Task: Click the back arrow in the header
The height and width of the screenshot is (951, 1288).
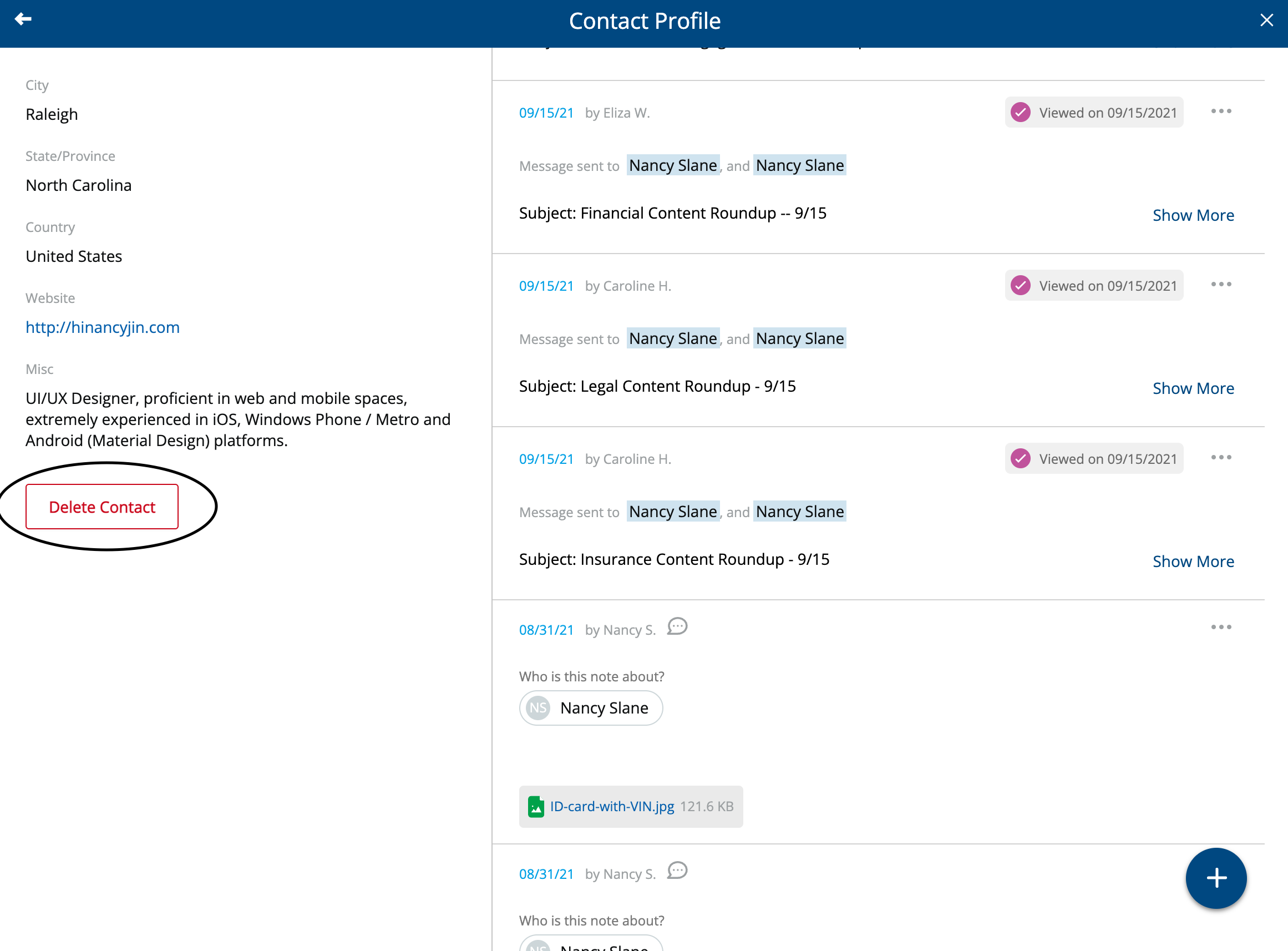Action: [x=23, y=19]
